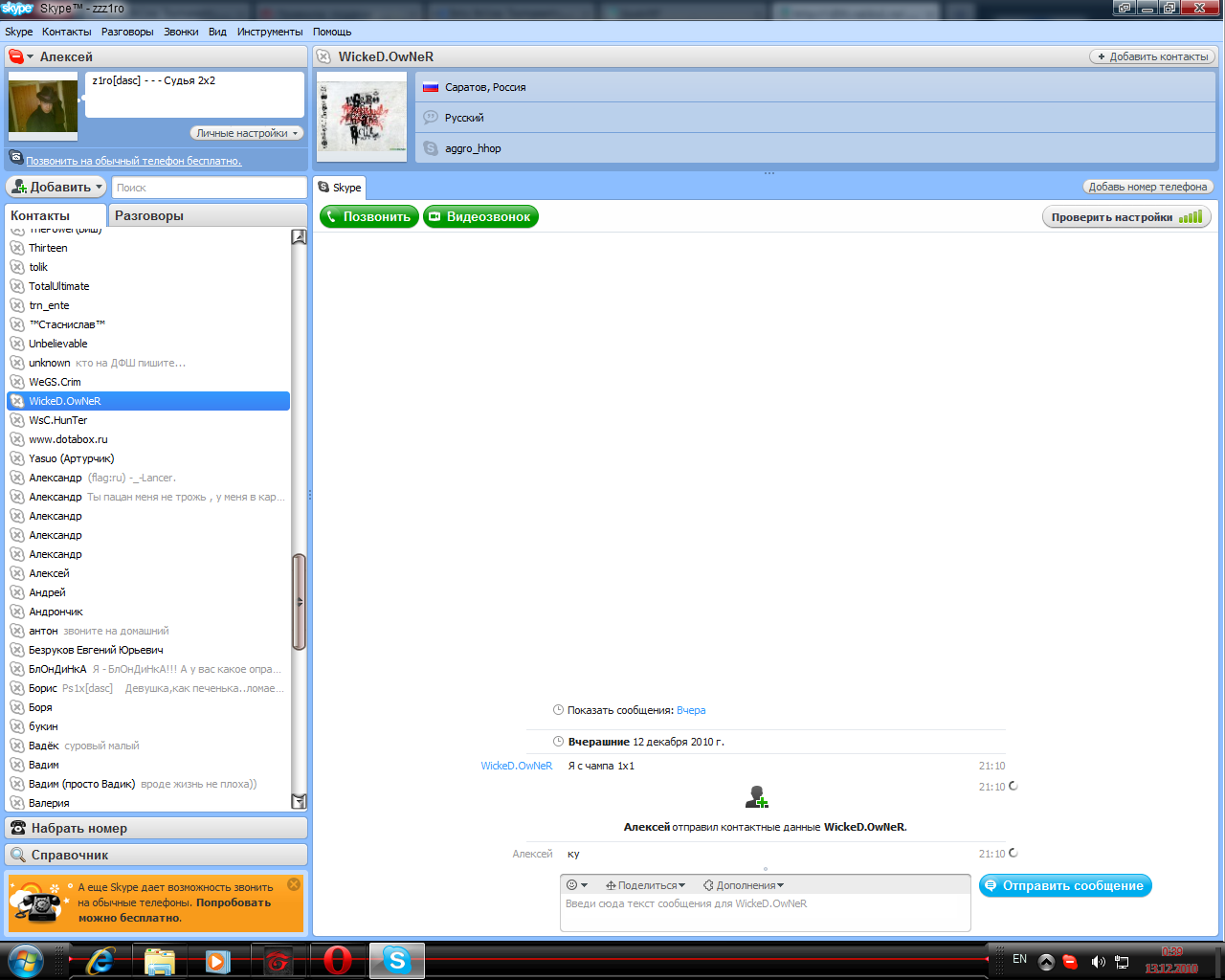Click Попробовать можно бесплатно promo link
The image size is (1225, 980).
pyautogui.click(x=175, y=910)
